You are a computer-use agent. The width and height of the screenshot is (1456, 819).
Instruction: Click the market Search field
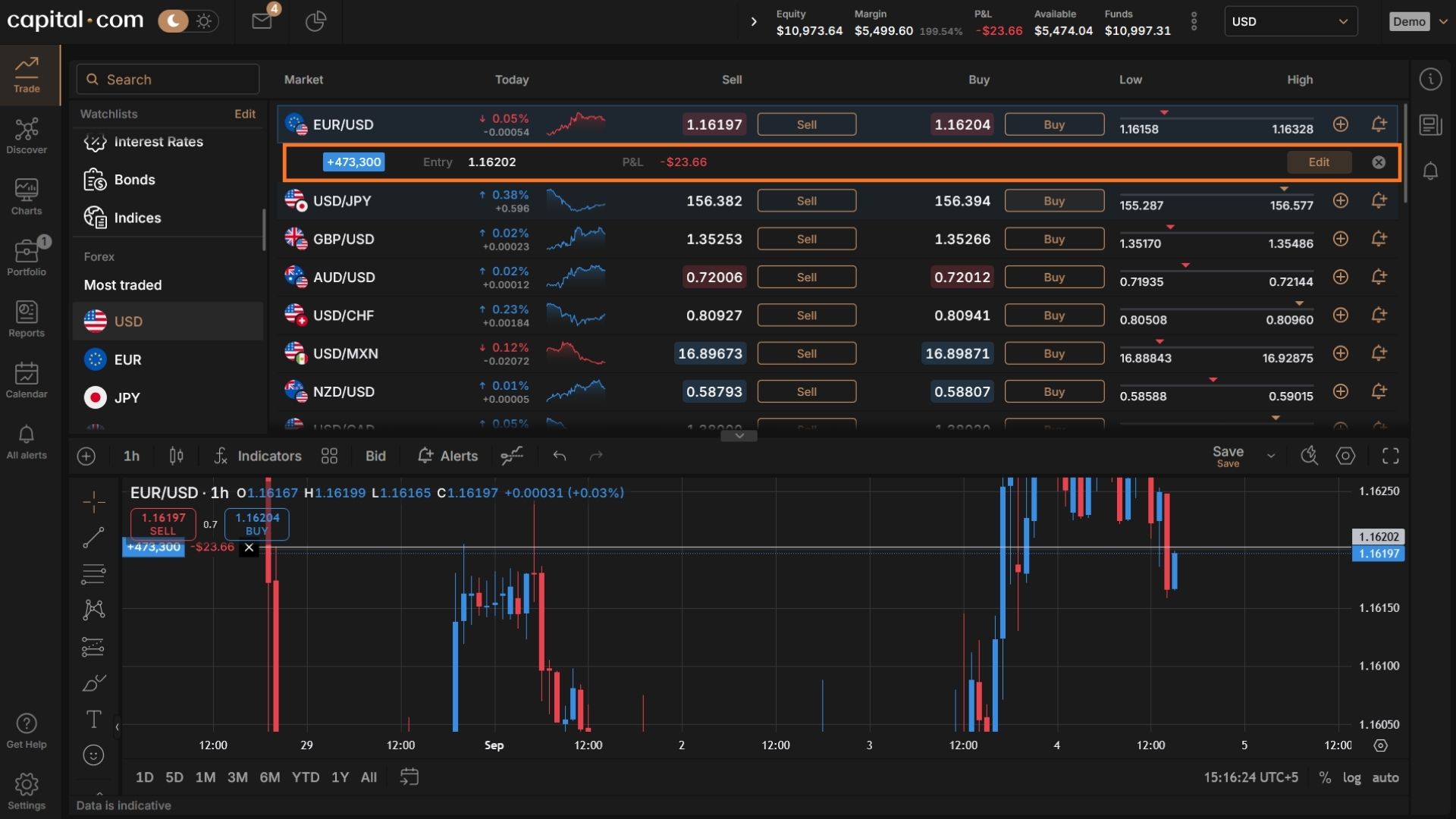pyautogui.click(x=168, y=80)
